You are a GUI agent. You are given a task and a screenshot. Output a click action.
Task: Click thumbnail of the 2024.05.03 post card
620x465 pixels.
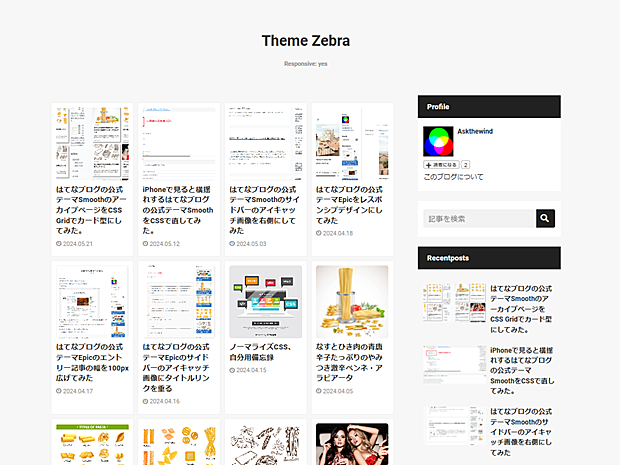(266, 144)
